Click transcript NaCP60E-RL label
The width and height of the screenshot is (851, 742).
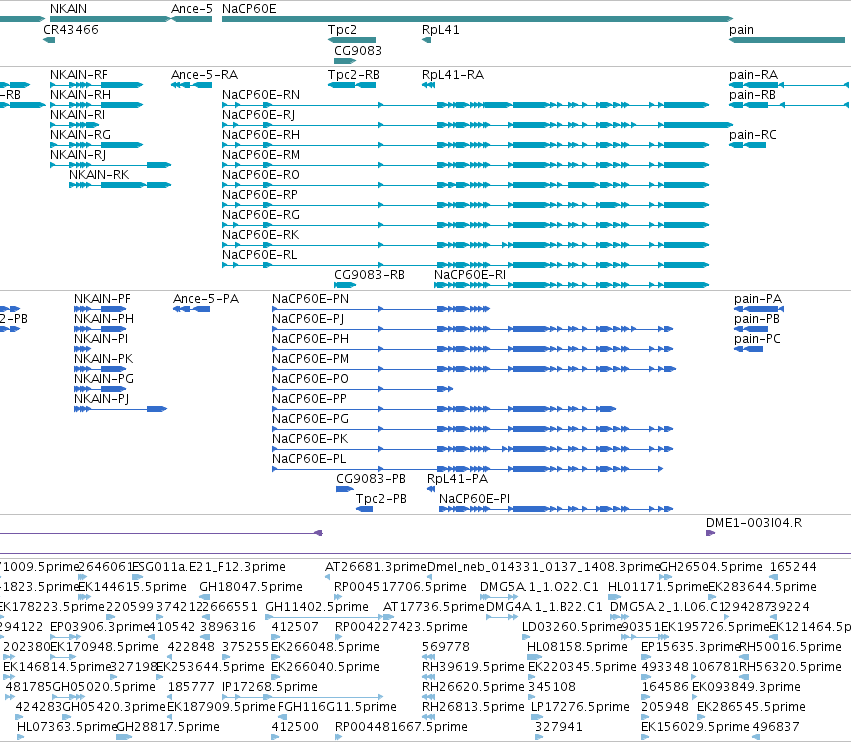coord(260,255)
